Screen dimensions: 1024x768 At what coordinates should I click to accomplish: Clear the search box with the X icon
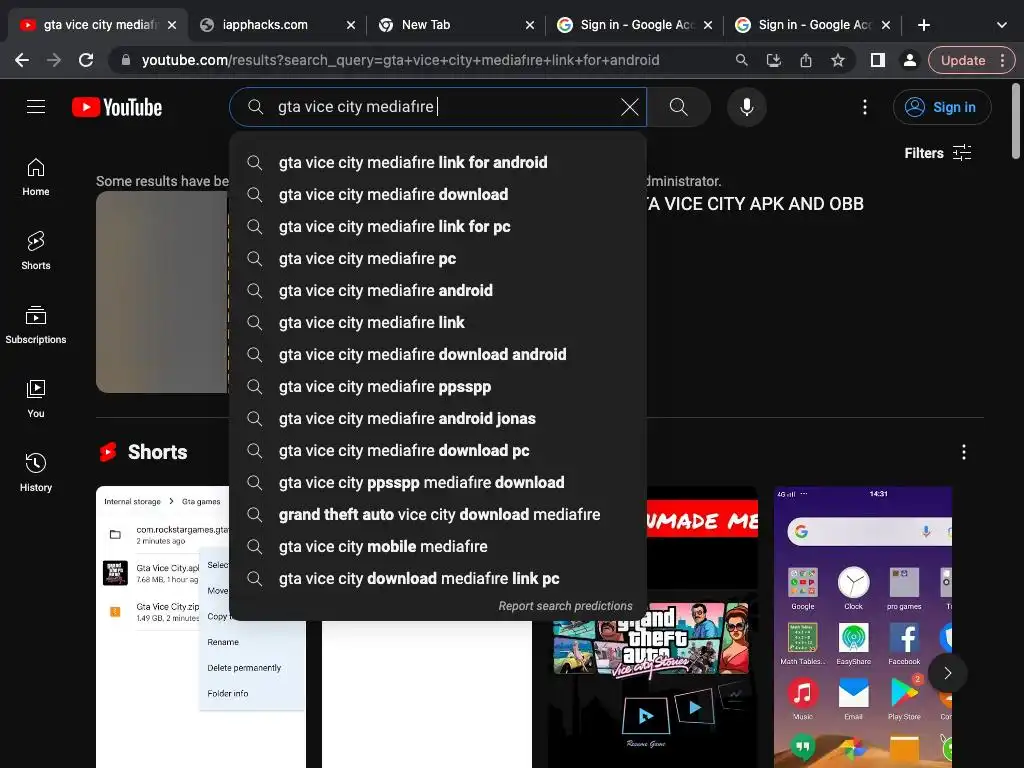click(630, 107)
